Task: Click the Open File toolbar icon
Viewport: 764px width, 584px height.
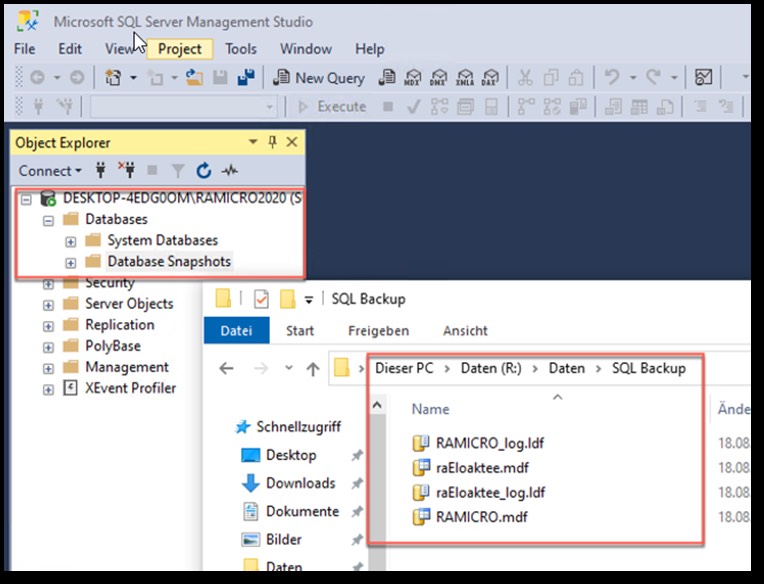Action: [x=194, y=77]
